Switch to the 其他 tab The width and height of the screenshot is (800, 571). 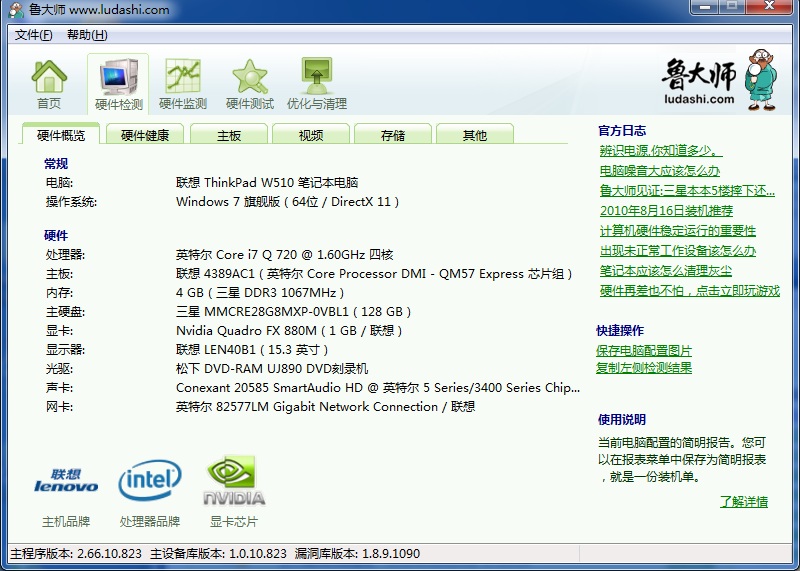tap(475, 135)
